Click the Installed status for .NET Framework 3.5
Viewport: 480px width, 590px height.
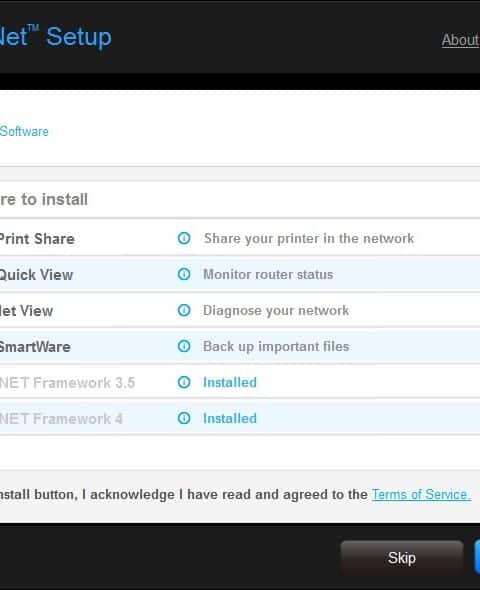[x=230, y=382]
